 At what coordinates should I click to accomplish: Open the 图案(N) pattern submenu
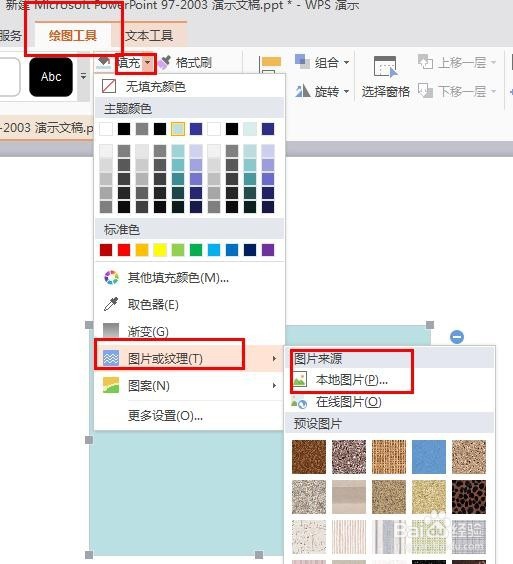click(x=189, y=386)
